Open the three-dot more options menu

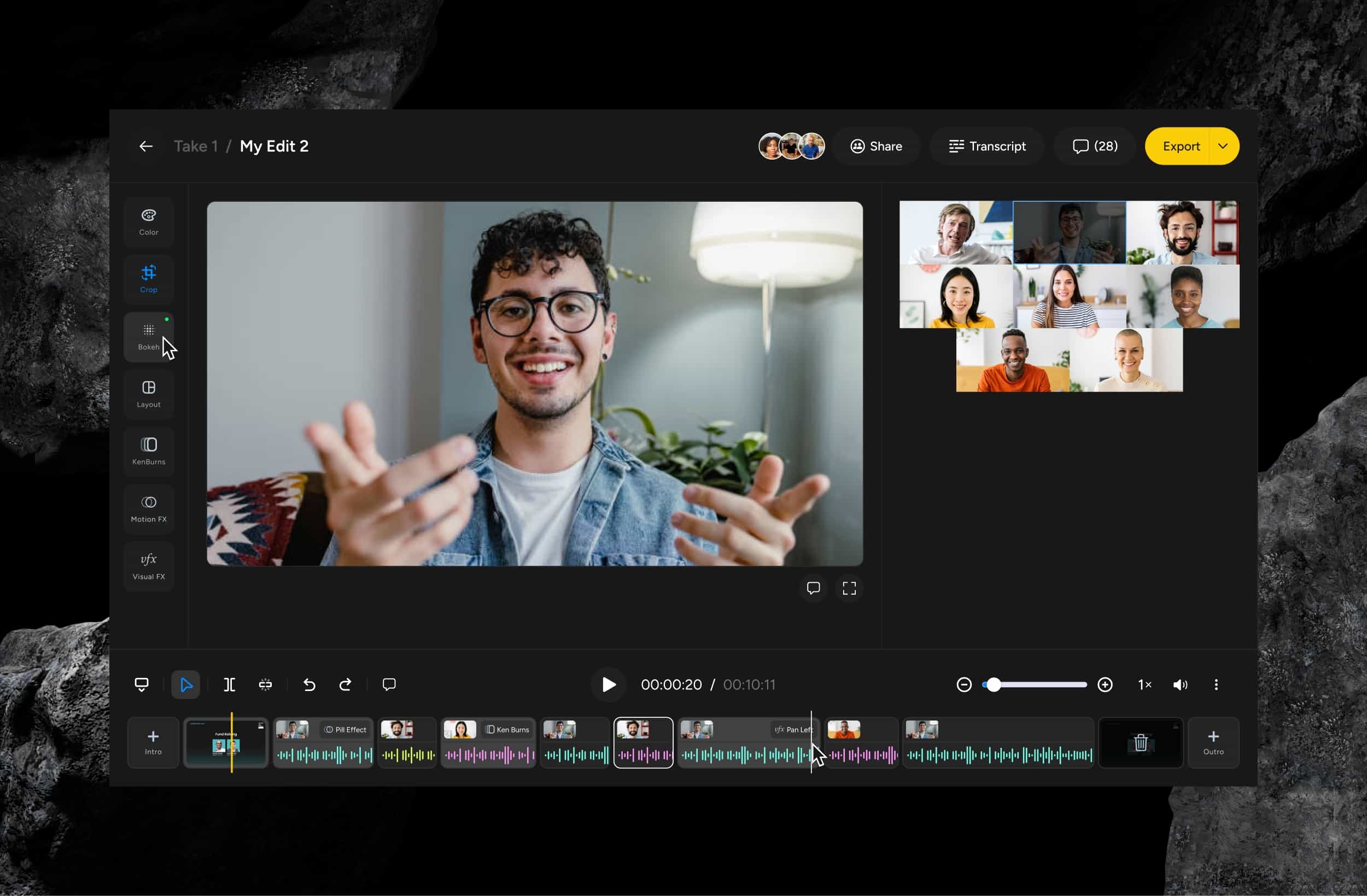point(1216,684)
